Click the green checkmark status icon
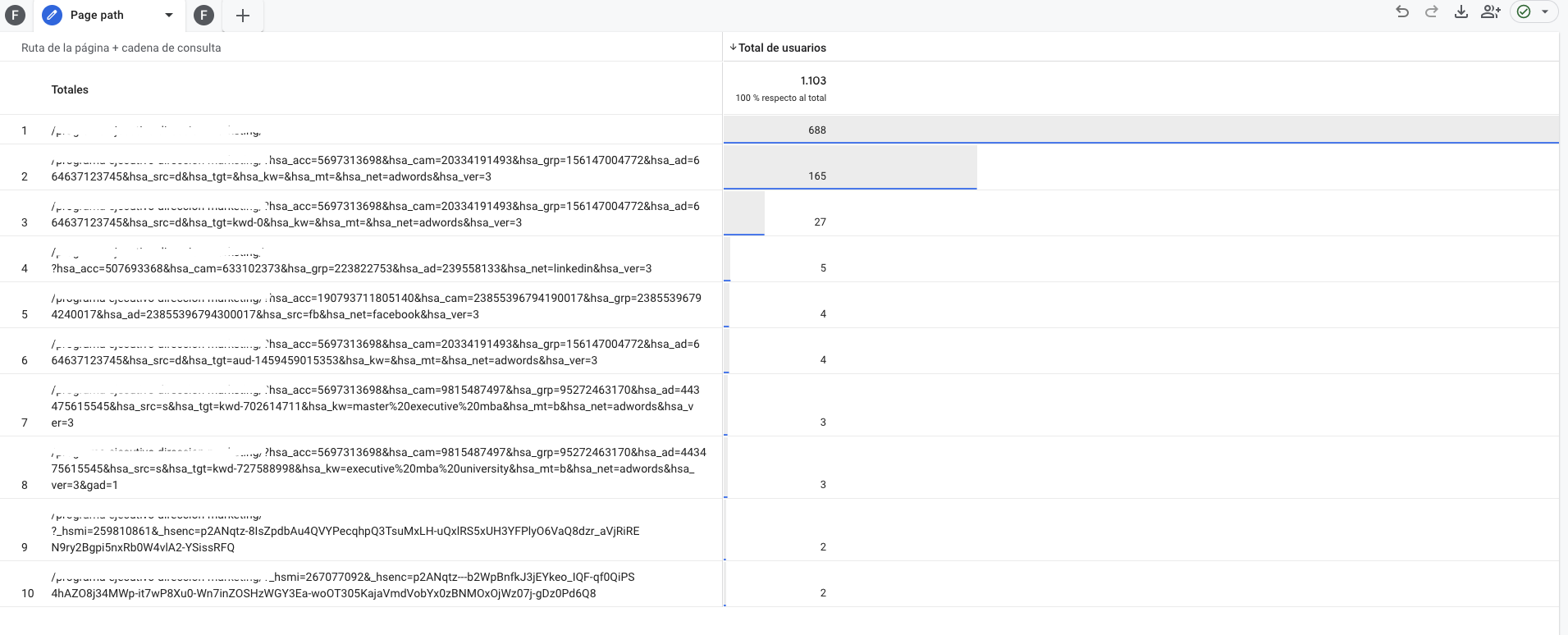 pos(1524,11)
